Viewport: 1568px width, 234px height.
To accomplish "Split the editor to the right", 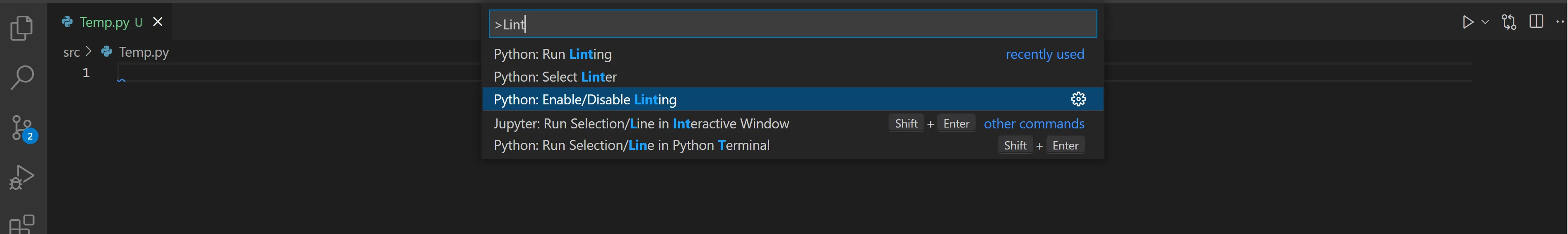I will click(x=1537, y=22).
